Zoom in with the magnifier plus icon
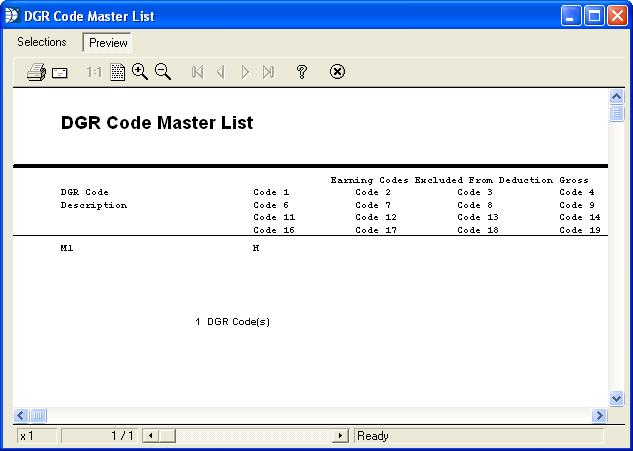Image resolution: width=633 pixels, height=451 pixels. [x=140, y=72]
